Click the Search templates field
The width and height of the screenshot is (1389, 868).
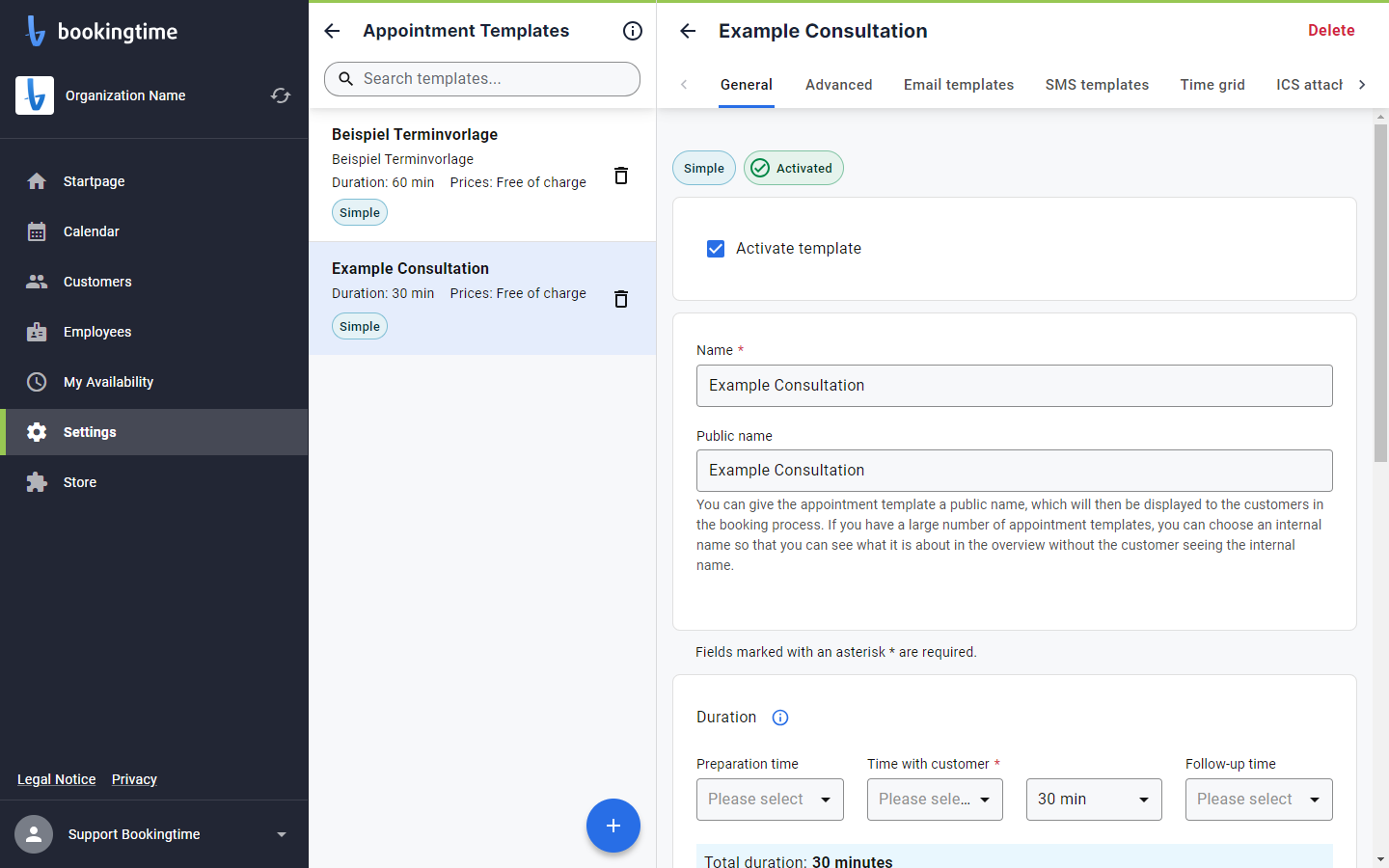(482, 79)
